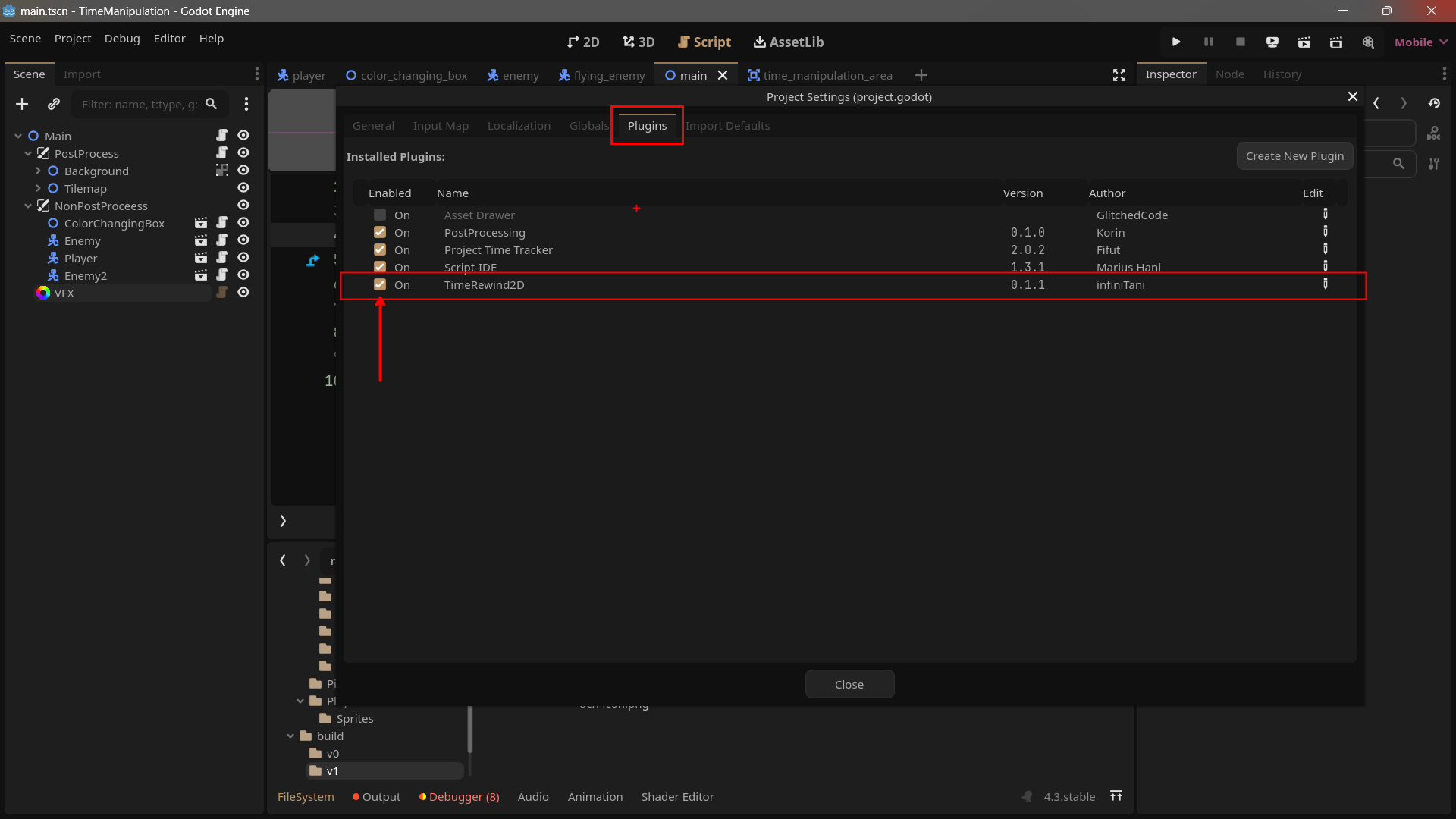Open the Mobile renderer dropdown
Viewport: 1456px width, 819px height.
pos(1420,42)
